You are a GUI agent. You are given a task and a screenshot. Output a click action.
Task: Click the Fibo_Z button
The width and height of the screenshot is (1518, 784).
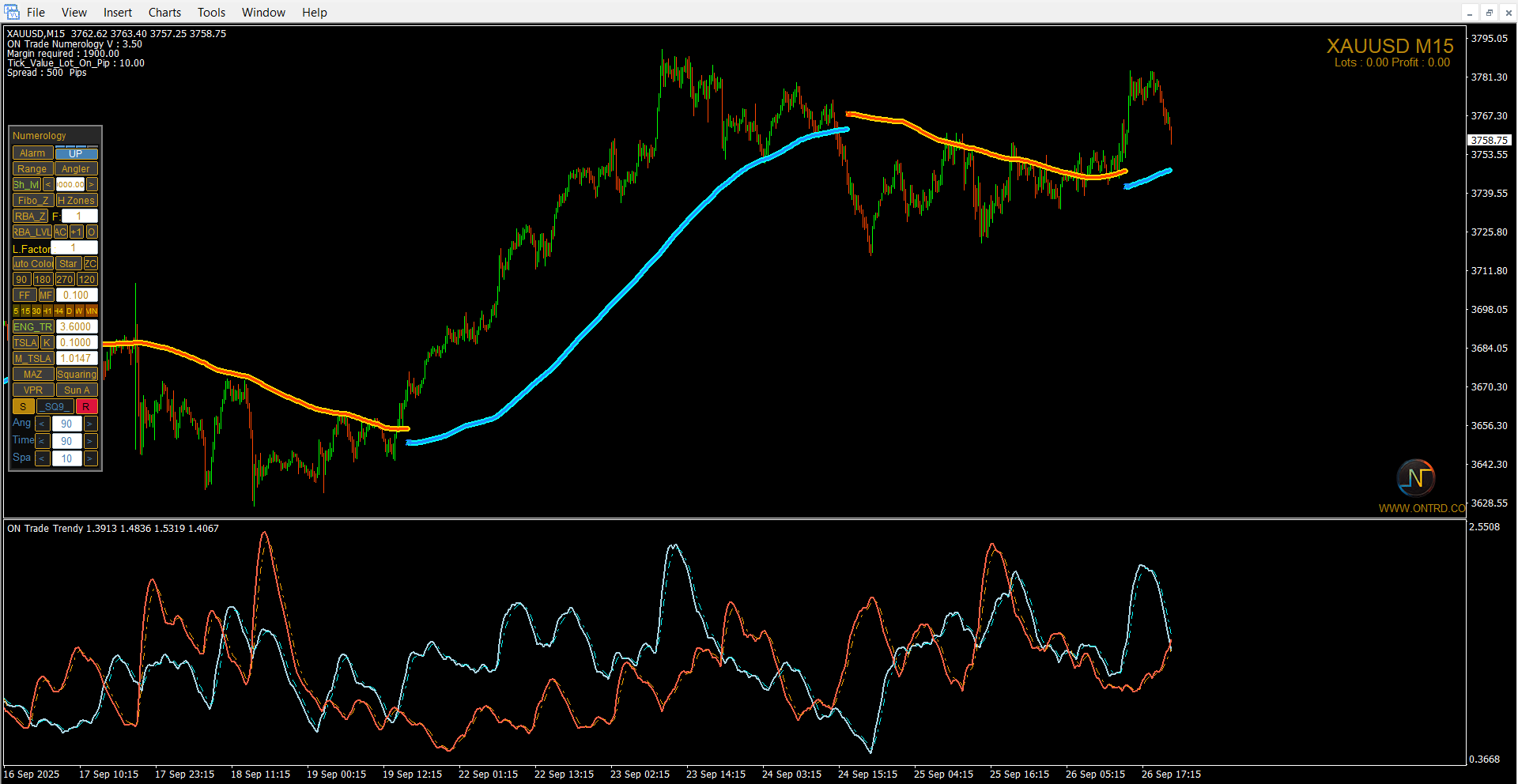tap(32, 201)
